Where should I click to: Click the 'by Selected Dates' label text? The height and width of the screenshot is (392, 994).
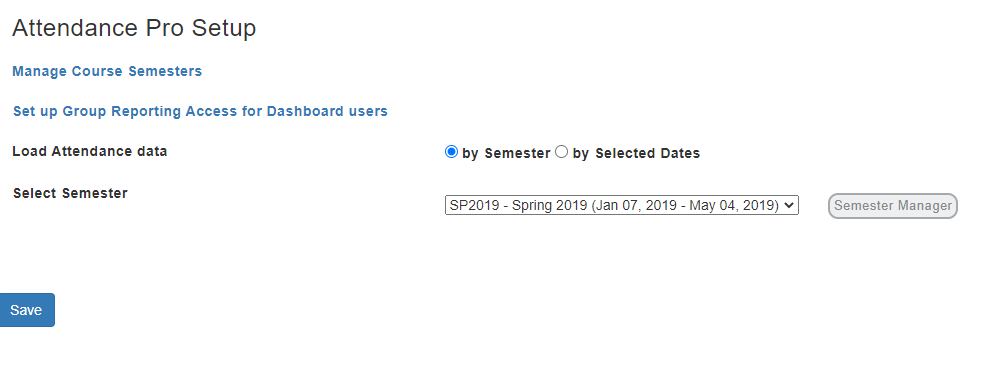(636, 153)
